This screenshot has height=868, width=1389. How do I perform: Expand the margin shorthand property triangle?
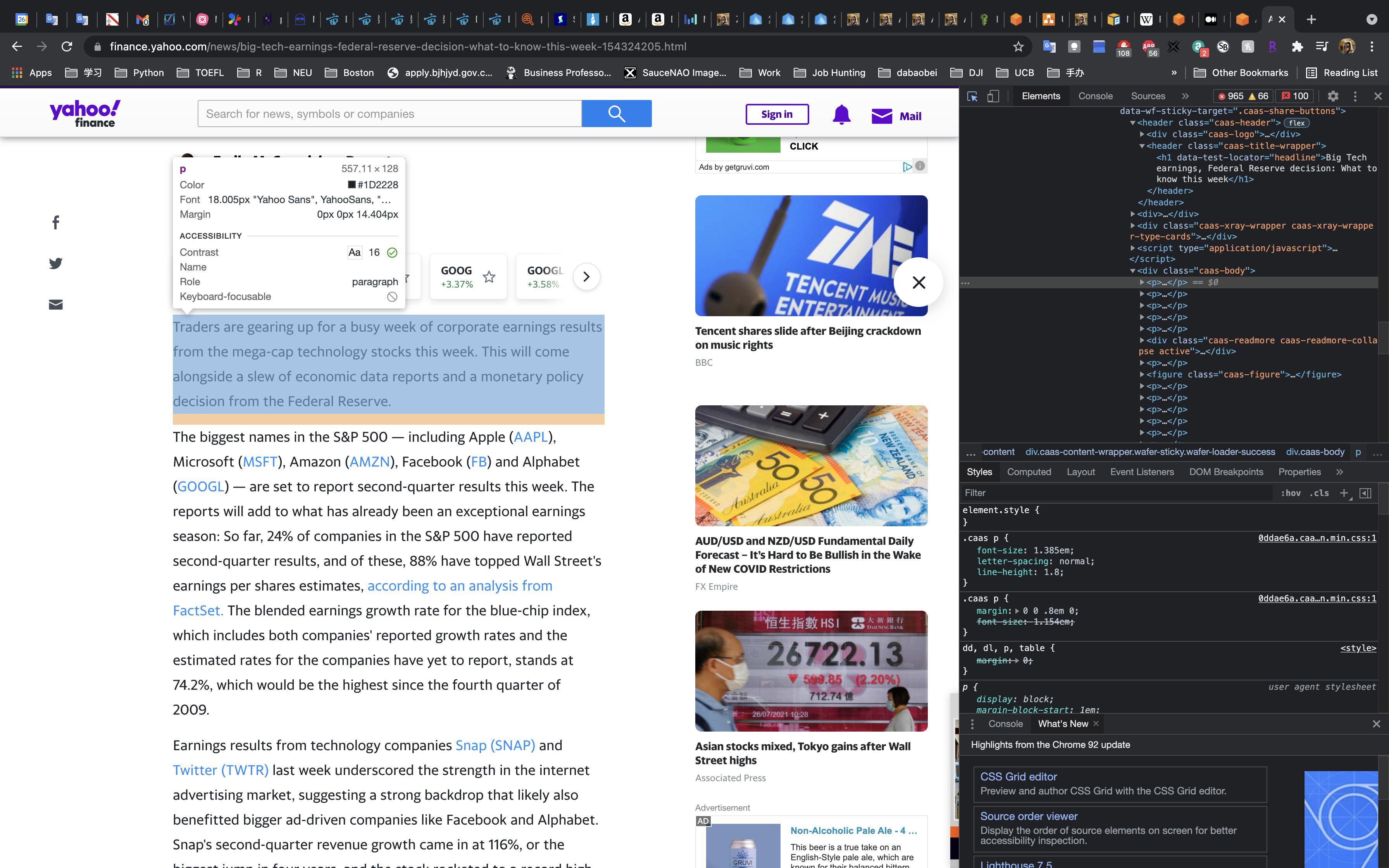1017,611
